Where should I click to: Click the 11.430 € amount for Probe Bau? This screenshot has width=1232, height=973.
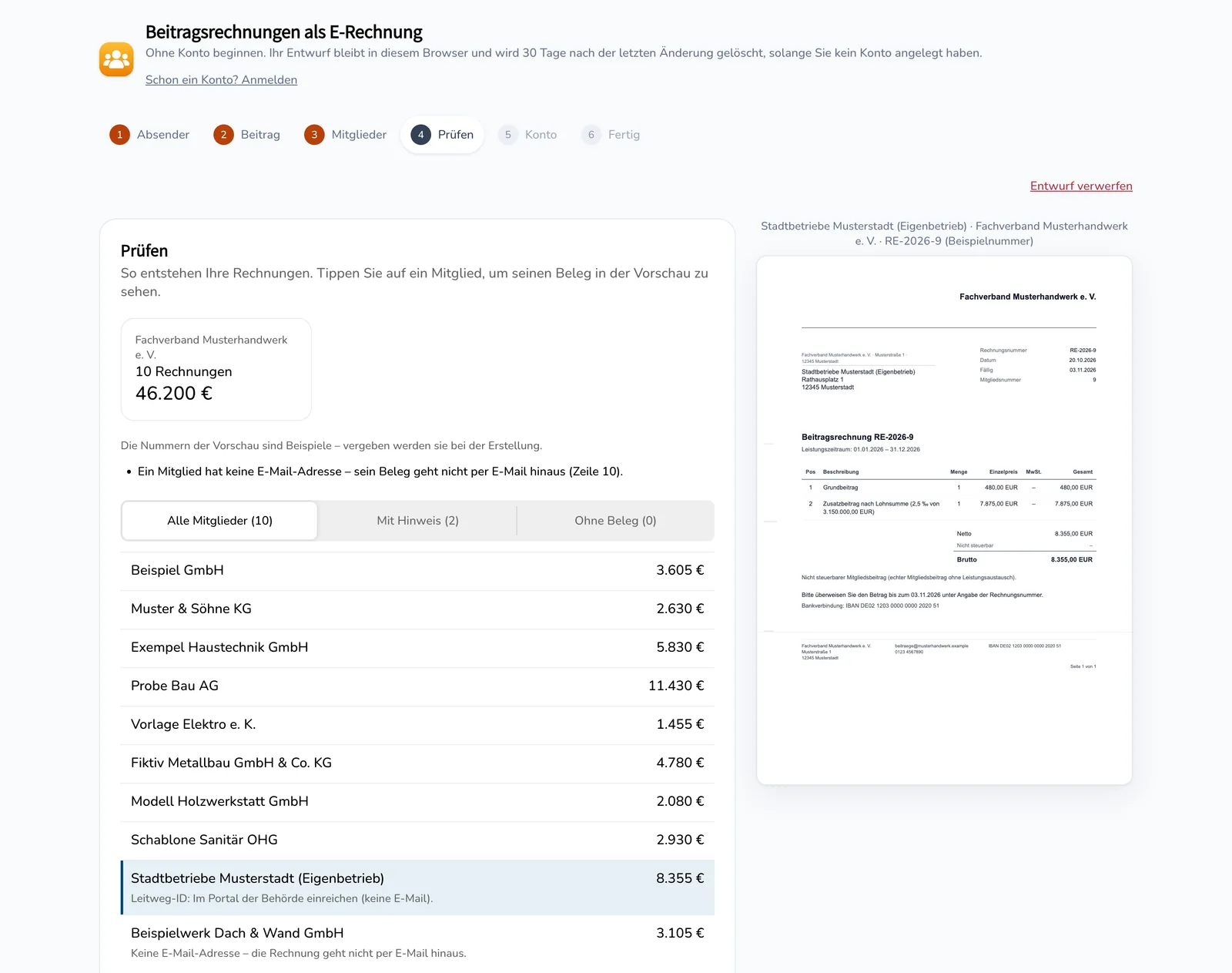pyautogui.click(x=676, y=686)
